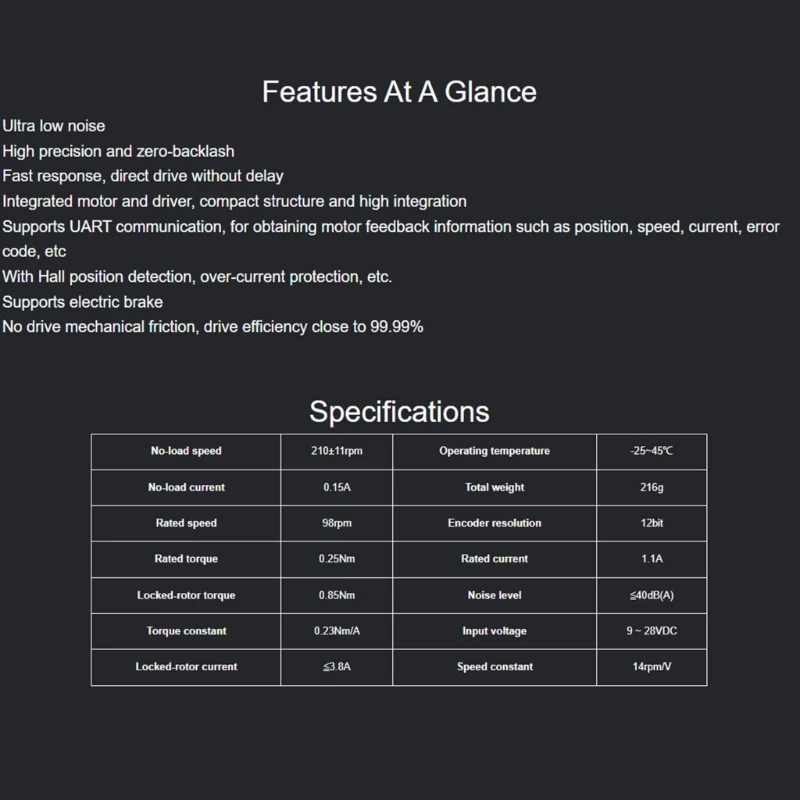This screenshot has width=800, height=800.
Task: Click the "Torque constant" label cell
Action: (186, 631)
